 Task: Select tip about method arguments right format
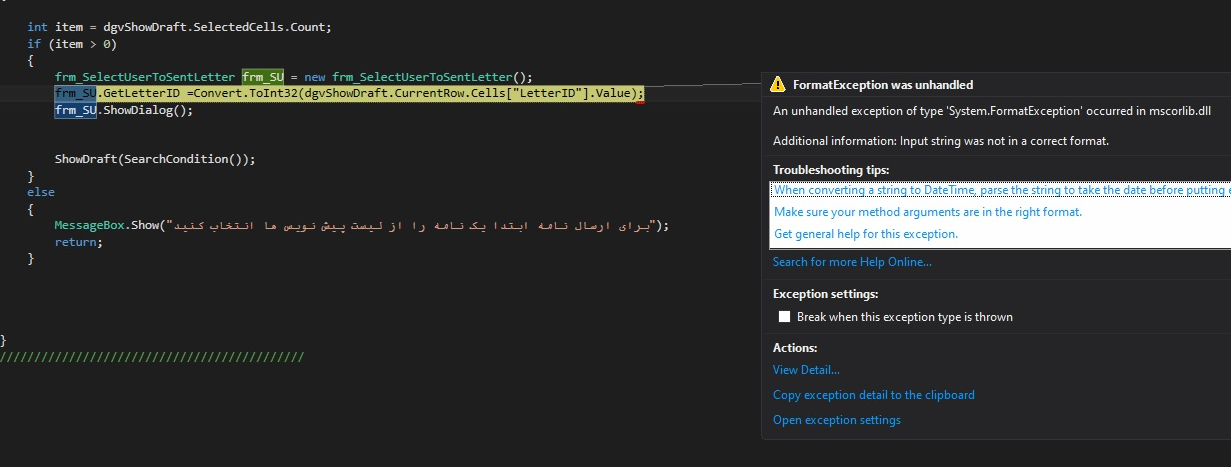click(928, 212)
